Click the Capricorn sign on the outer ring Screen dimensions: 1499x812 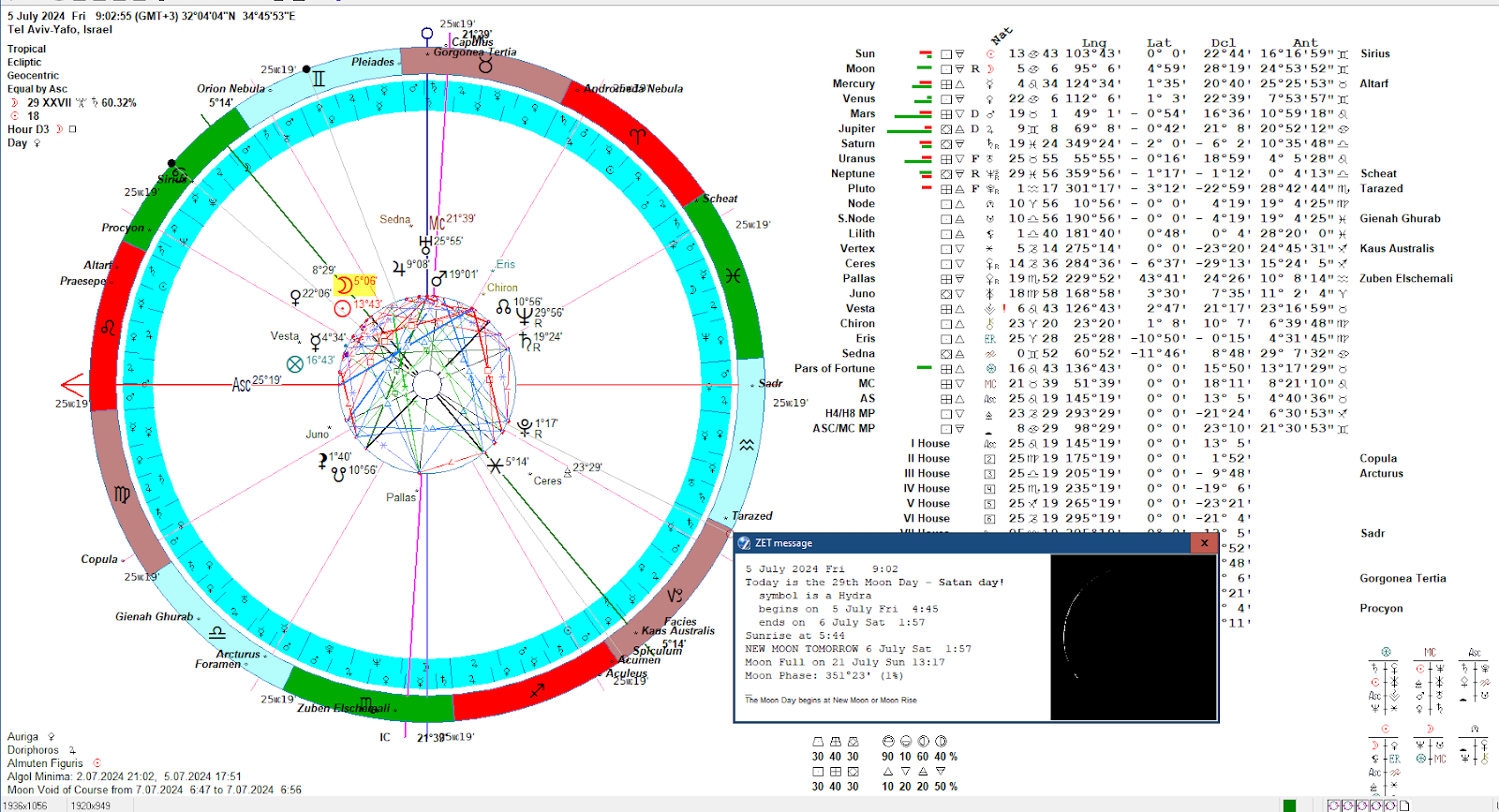(675, 595)
